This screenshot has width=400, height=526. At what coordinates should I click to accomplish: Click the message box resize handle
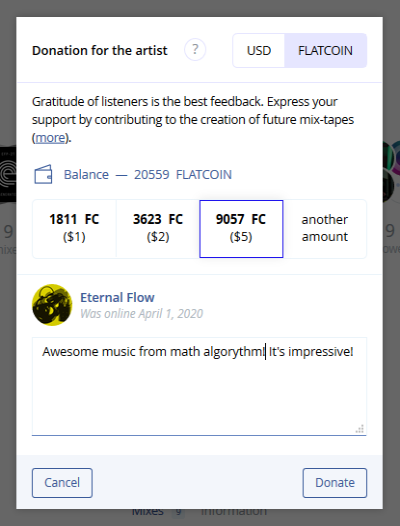360,429
